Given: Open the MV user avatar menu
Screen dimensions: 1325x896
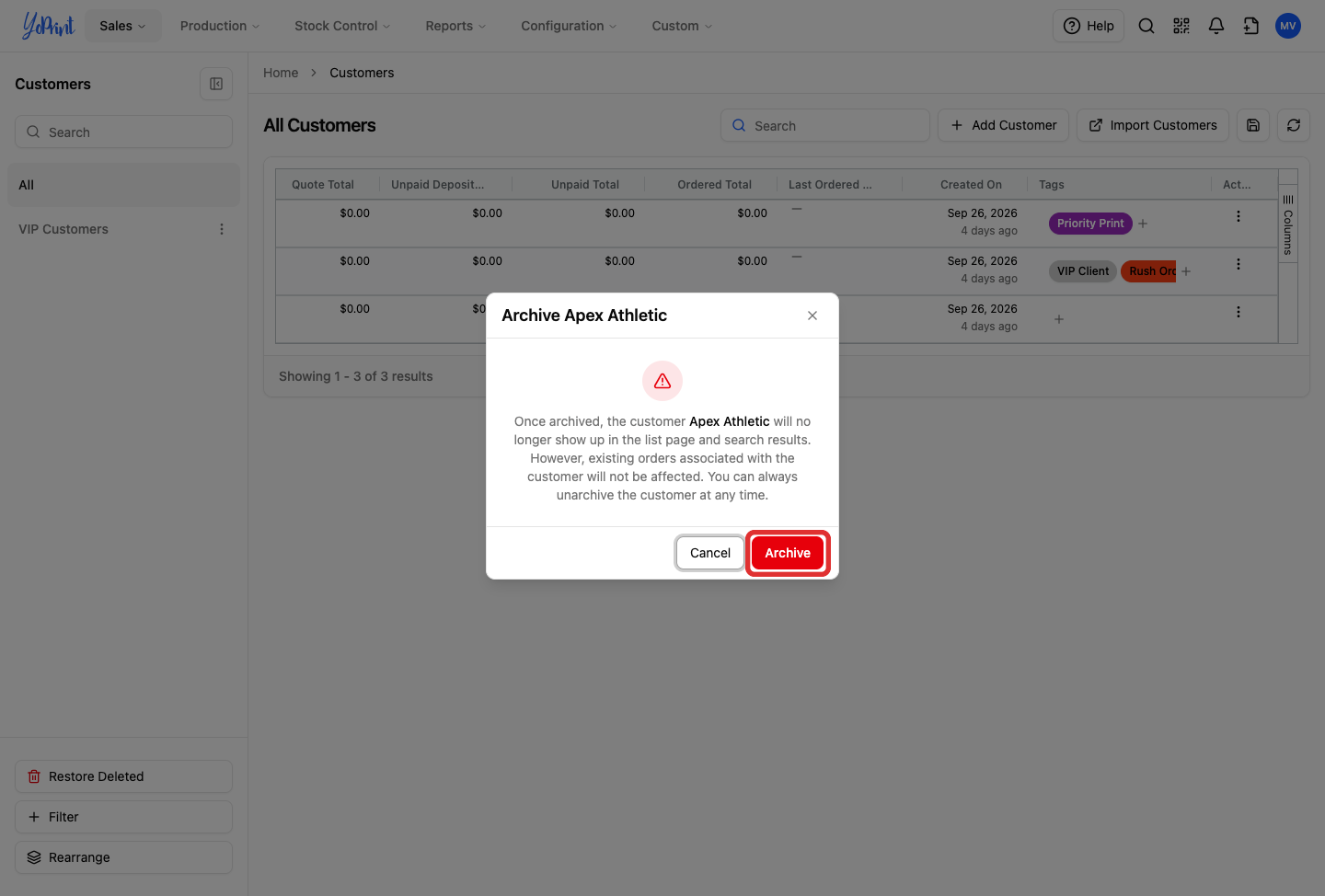Looking at the screenshot, I should [x=1288, y=26].
